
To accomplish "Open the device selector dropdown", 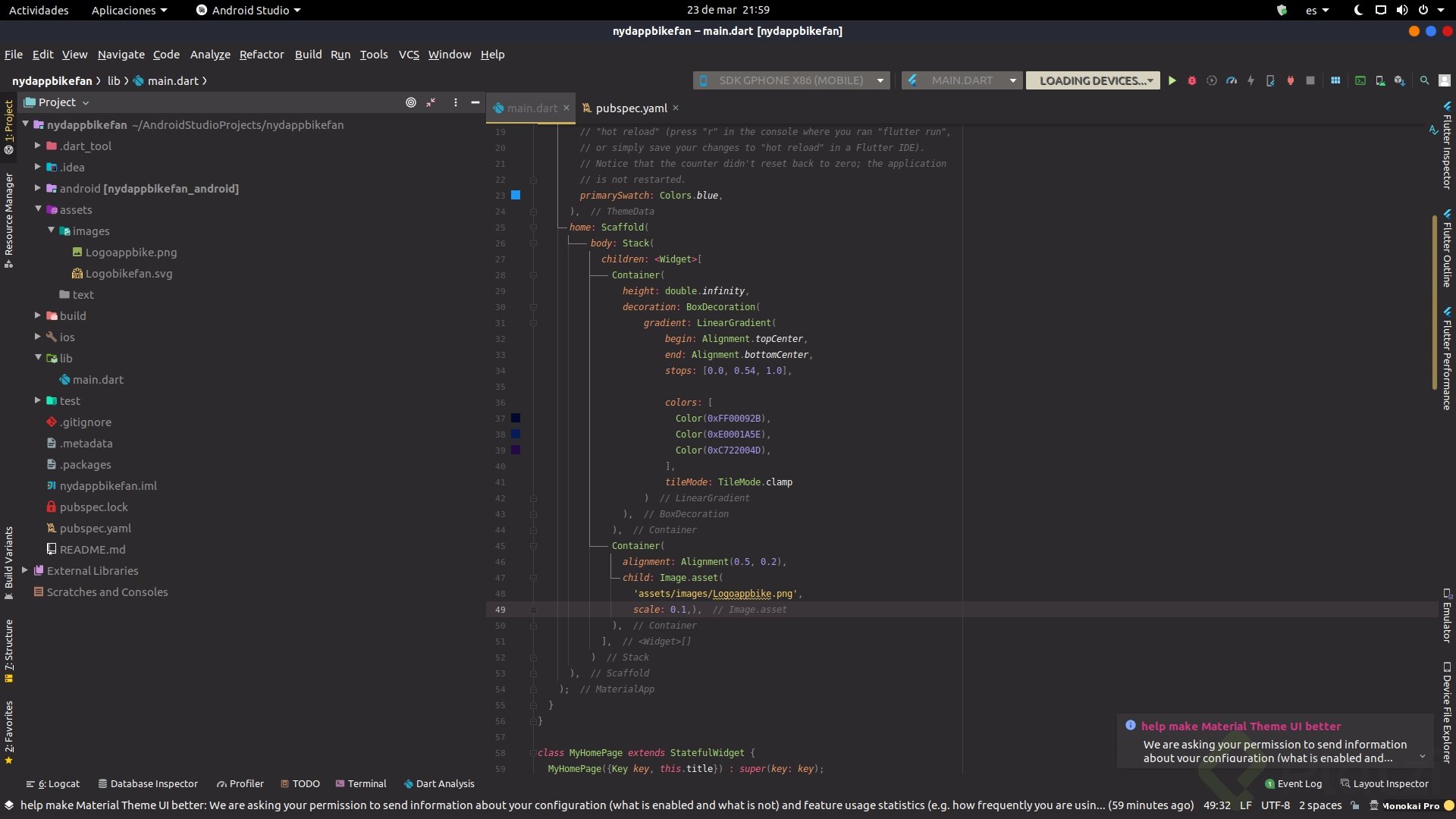I will (792, 80).
